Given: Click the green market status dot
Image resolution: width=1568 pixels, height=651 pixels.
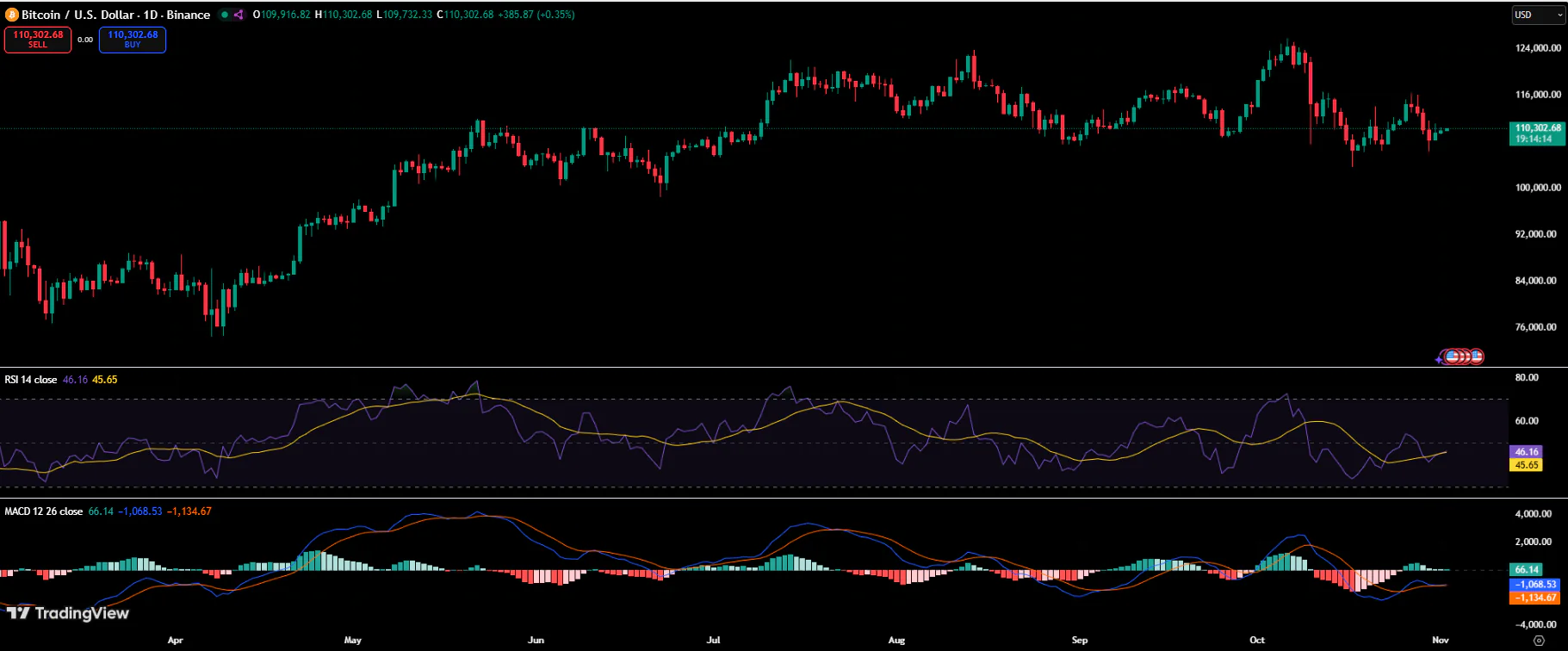Looking at the screenshot, I should [x=225, y=15].
